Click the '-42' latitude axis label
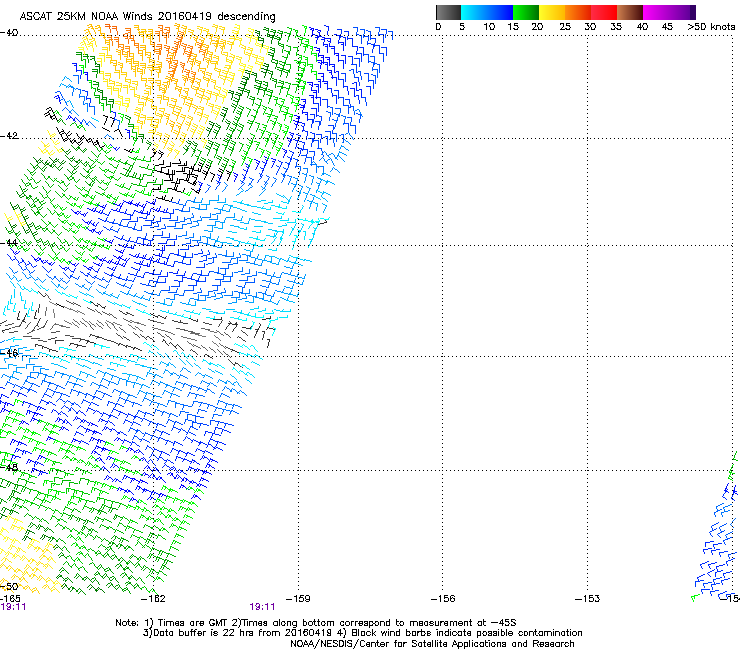This screenshot has width=740, height=650. point(9,136)
